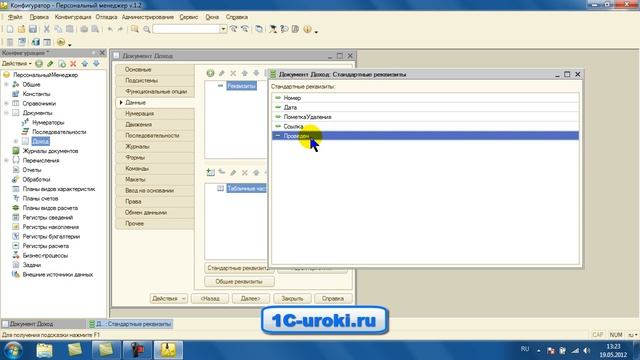Image resolution: width=640 pixels, height=360 pixels.
Task: Switch to the Нумерация tab
Action: 155,113
